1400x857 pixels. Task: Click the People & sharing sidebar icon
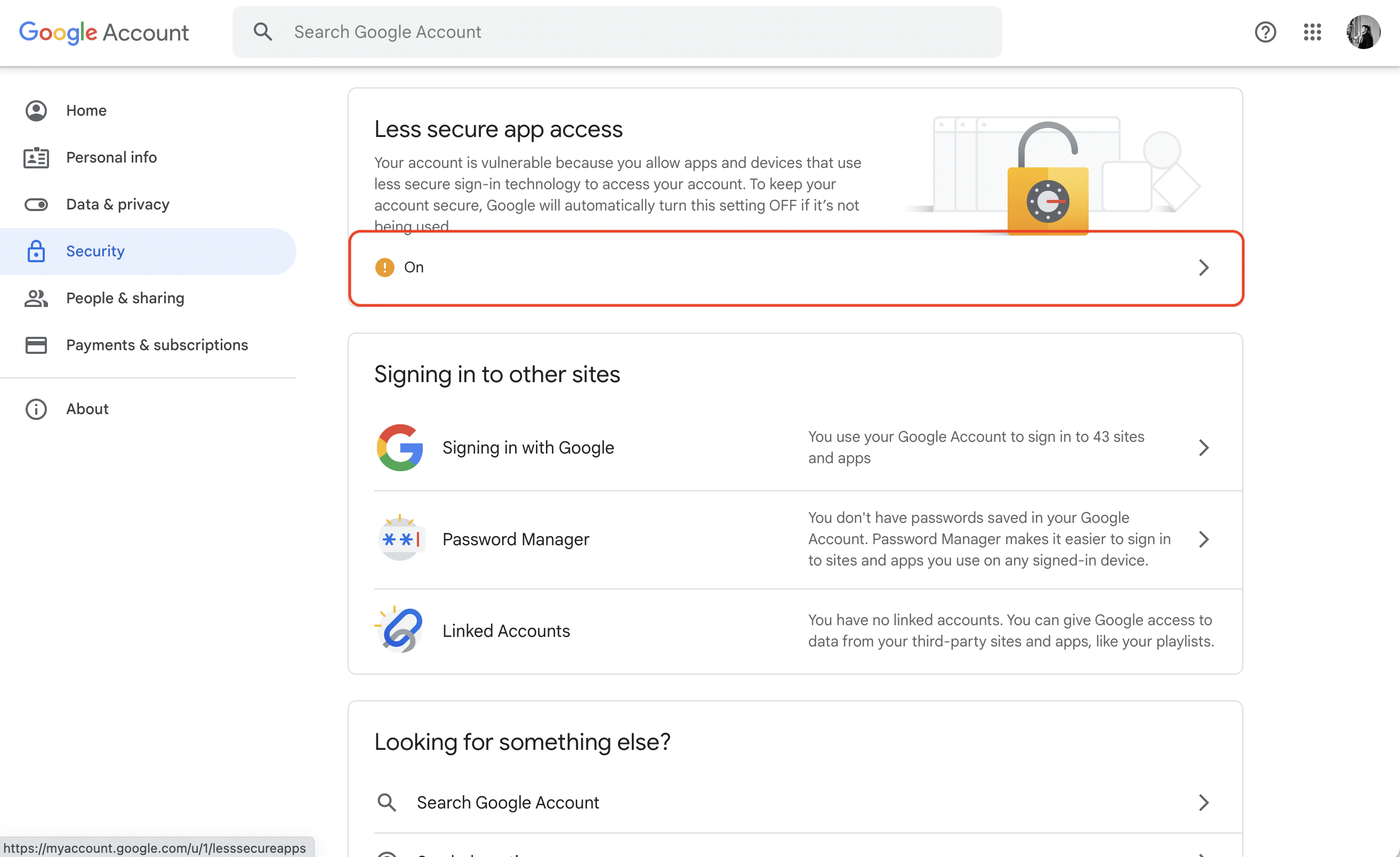pyautogui.click(x=36, y=298)
